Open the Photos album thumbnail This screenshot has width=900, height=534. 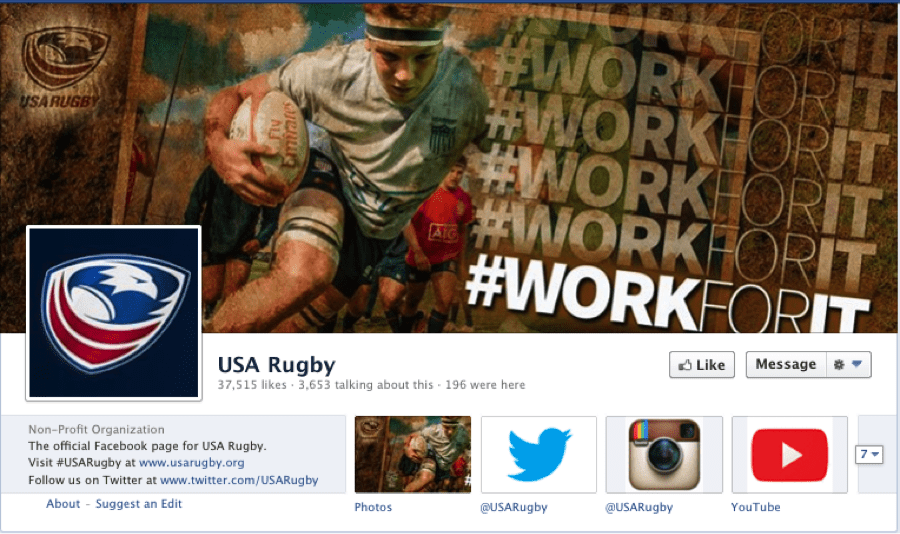tap(413, 454)
